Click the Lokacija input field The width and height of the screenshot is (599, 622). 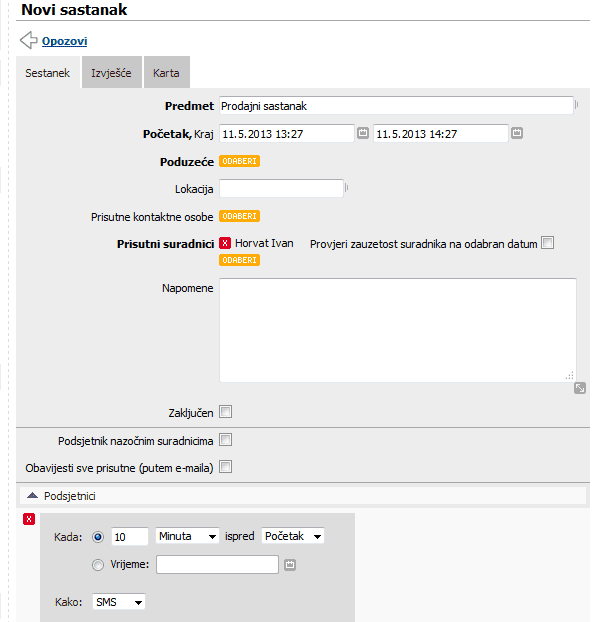click(x=281, y=188)
